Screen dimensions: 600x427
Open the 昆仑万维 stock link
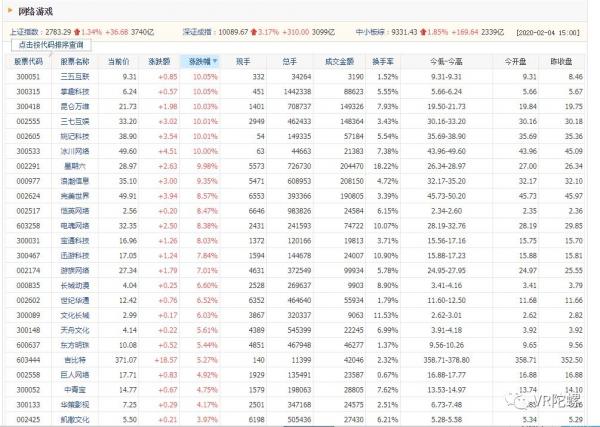click(x=75, y=107)
